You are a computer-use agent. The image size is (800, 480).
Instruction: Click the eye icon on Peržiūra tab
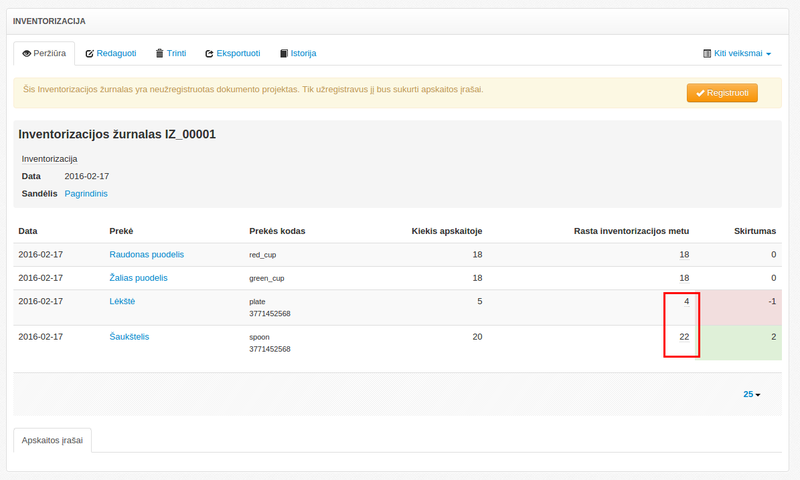27,53
